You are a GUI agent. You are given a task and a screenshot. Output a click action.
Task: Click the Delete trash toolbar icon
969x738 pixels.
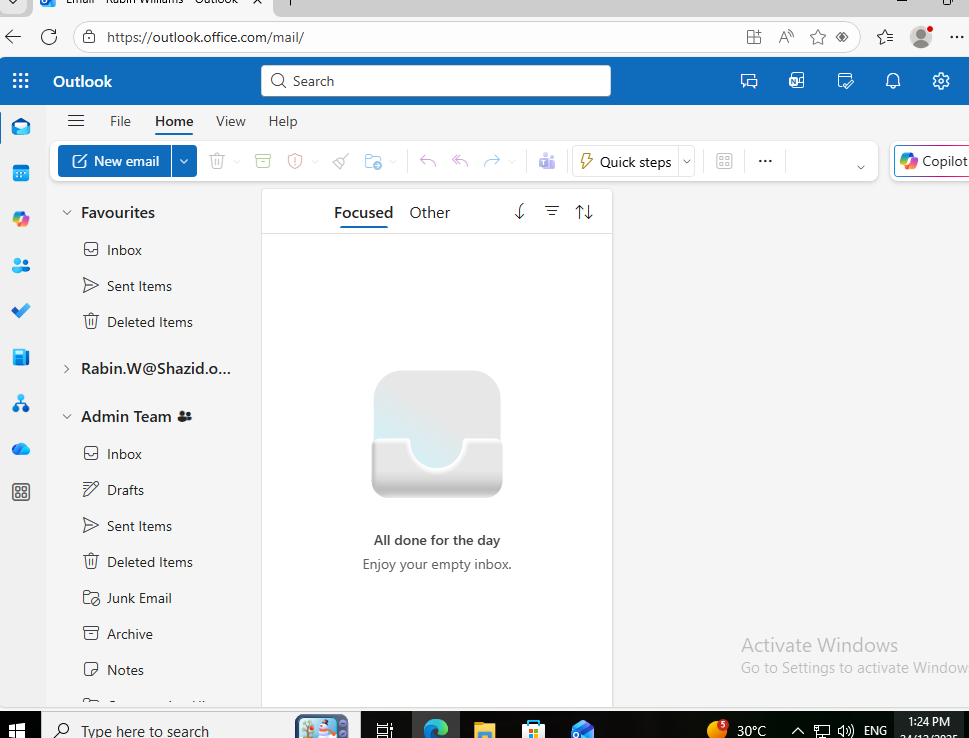coord(217,161)
